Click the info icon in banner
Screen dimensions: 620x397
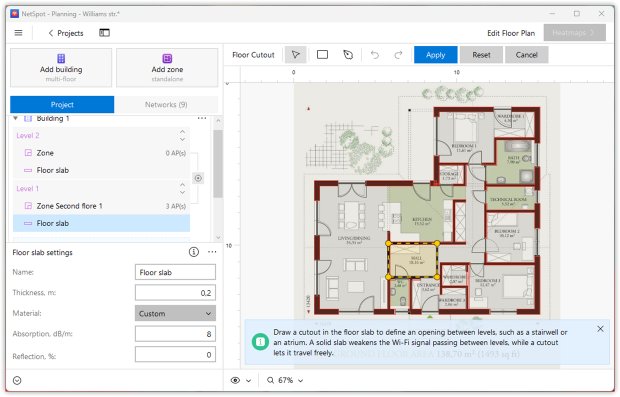[260, 341]
